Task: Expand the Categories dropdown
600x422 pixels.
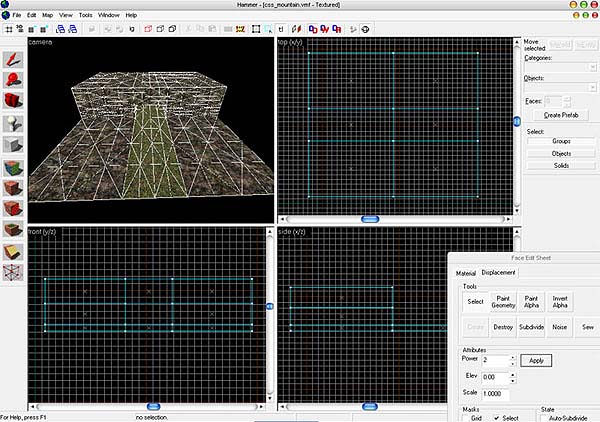Action: pyautogui.click(x=592, y=67)
